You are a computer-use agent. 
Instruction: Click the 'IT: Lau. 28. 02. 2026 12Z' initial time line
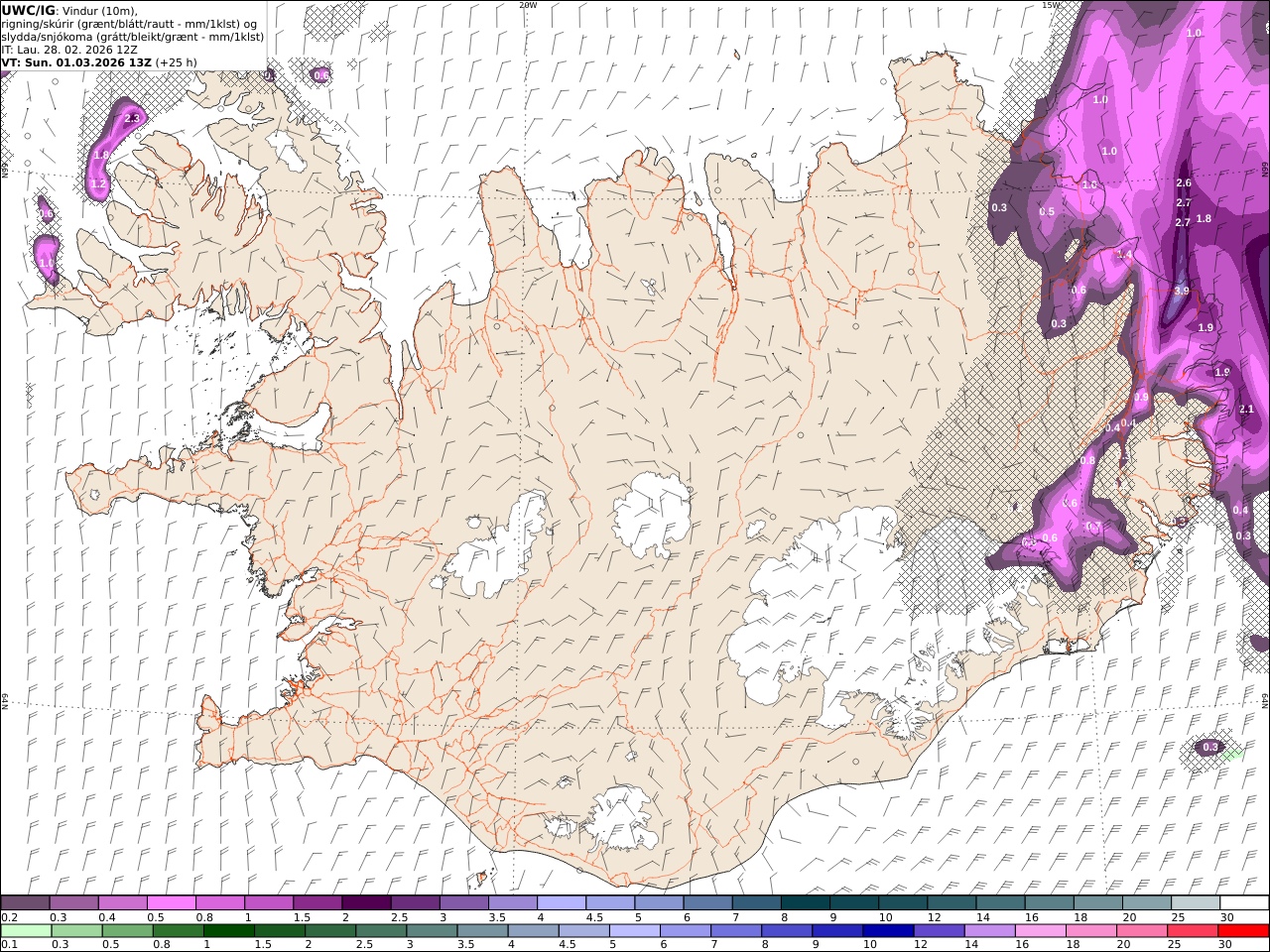click(69, 50)
